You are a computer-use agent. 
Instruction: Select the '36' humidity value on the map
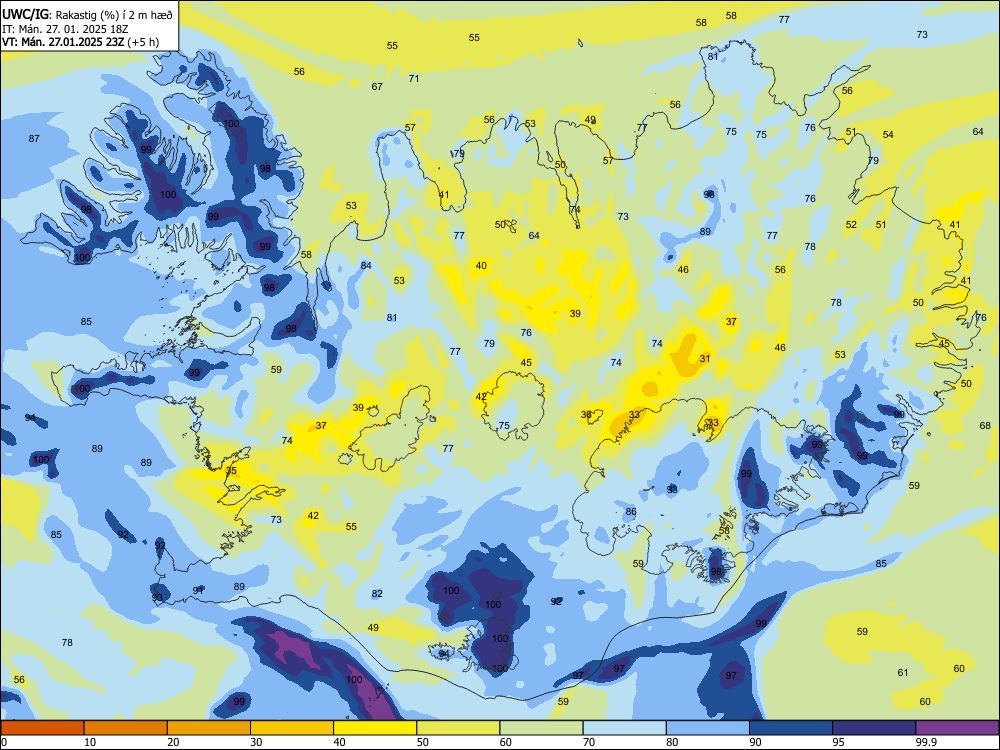586,415
